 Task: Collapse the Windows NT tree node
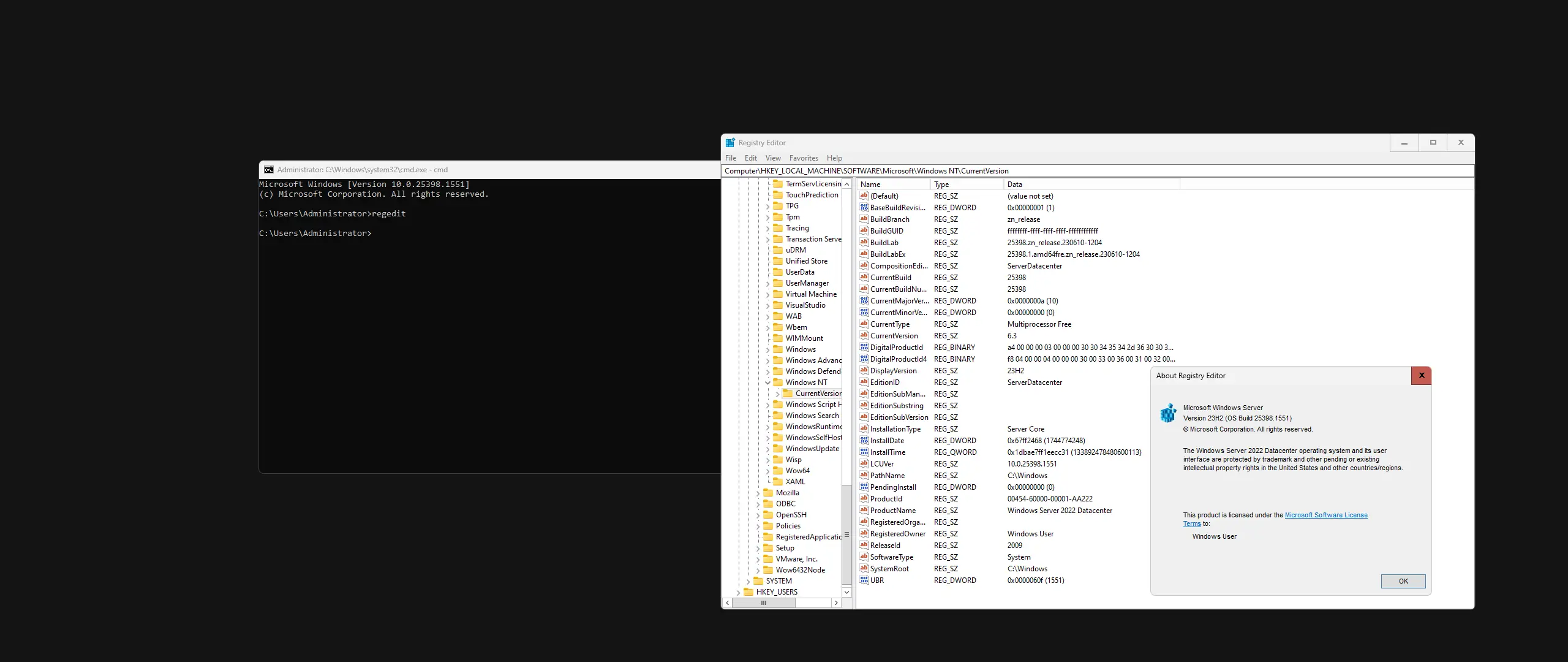767,382
